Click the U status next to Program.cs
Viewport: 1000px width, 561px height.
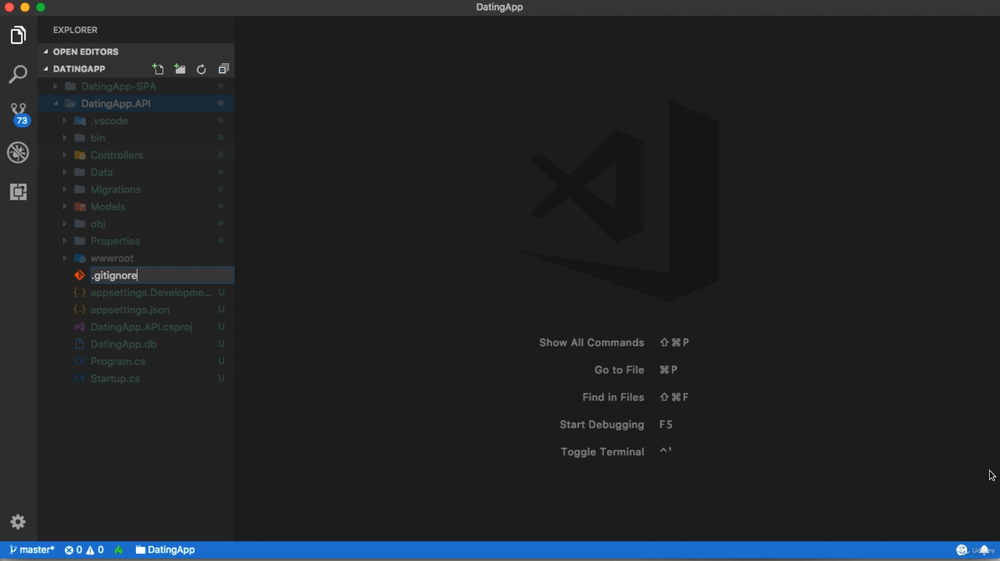221,361
